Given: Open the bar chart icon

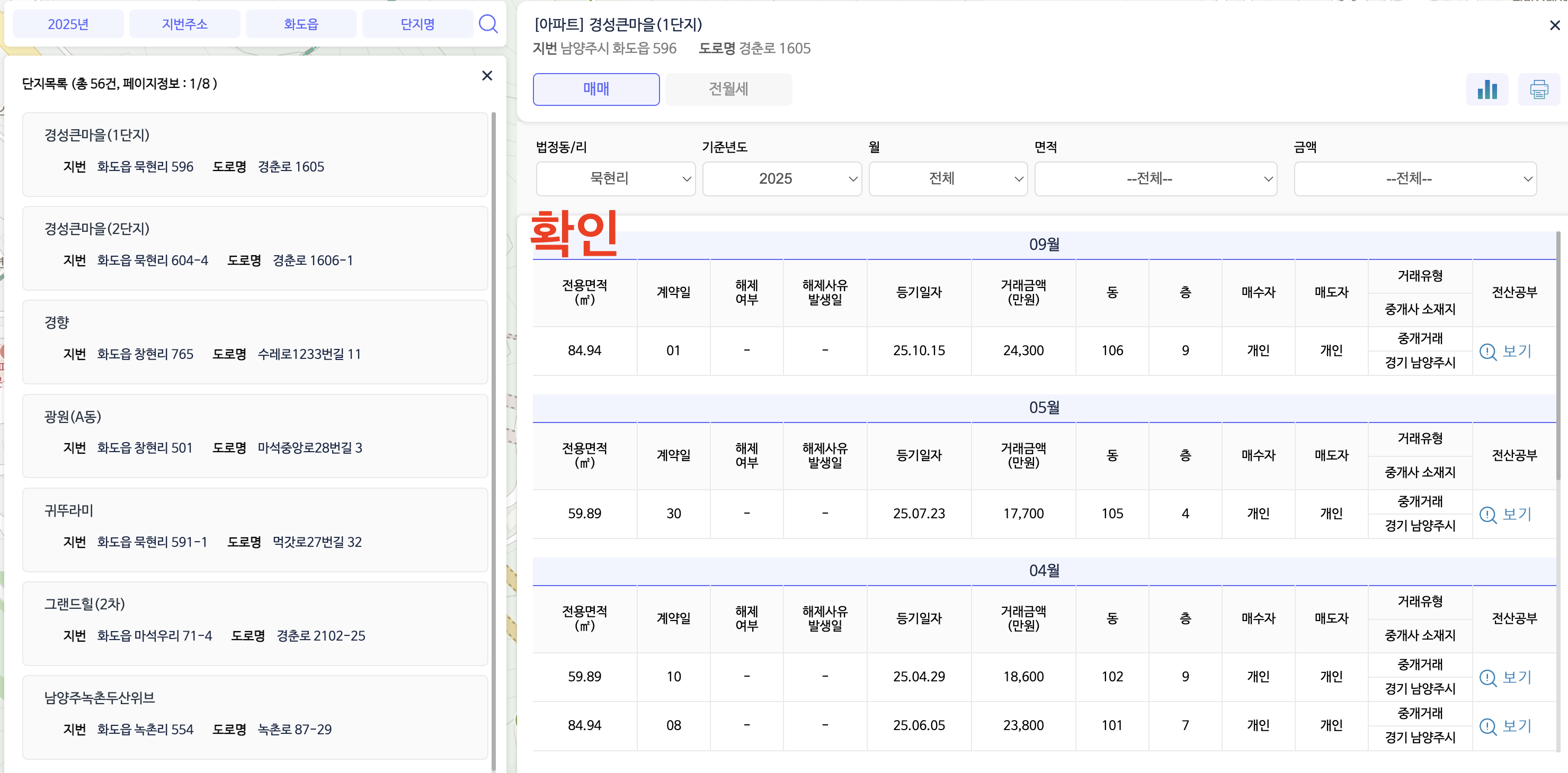Looking at the screenshot, I should tap(1486, 89).
